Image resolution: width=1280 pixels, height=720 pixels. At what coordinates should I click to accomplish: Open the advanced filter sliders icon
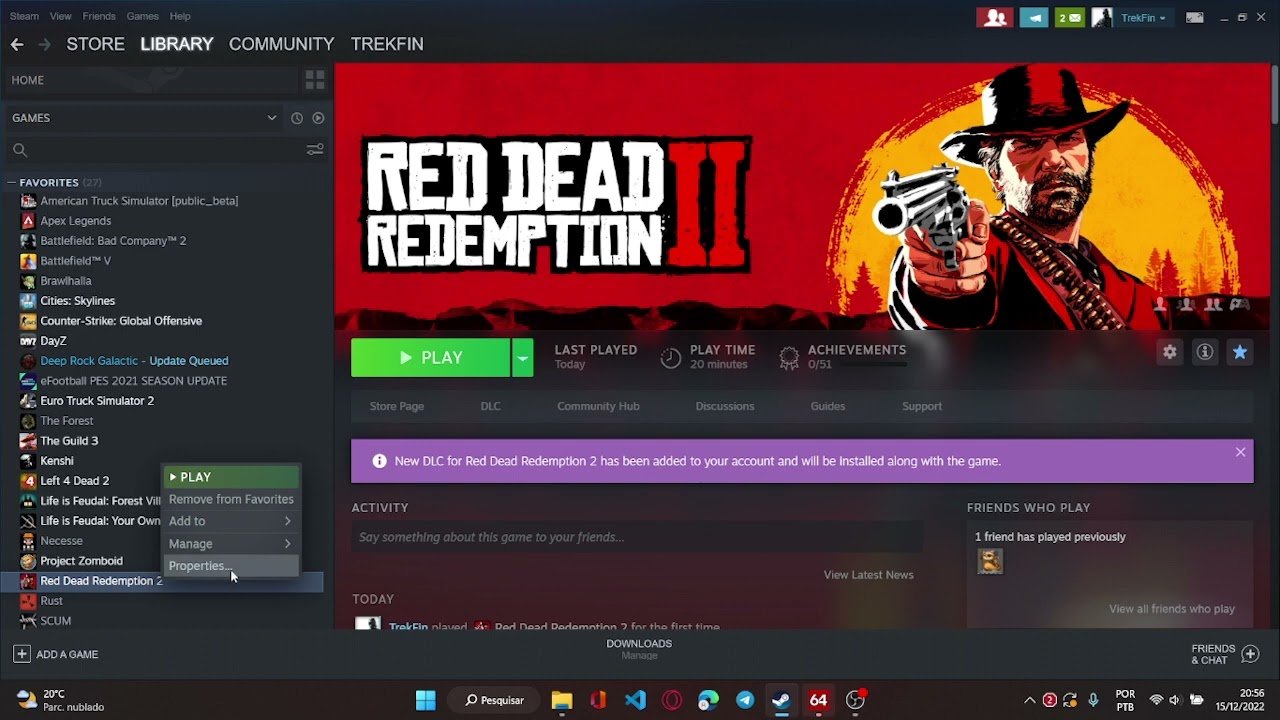(315, 150)
